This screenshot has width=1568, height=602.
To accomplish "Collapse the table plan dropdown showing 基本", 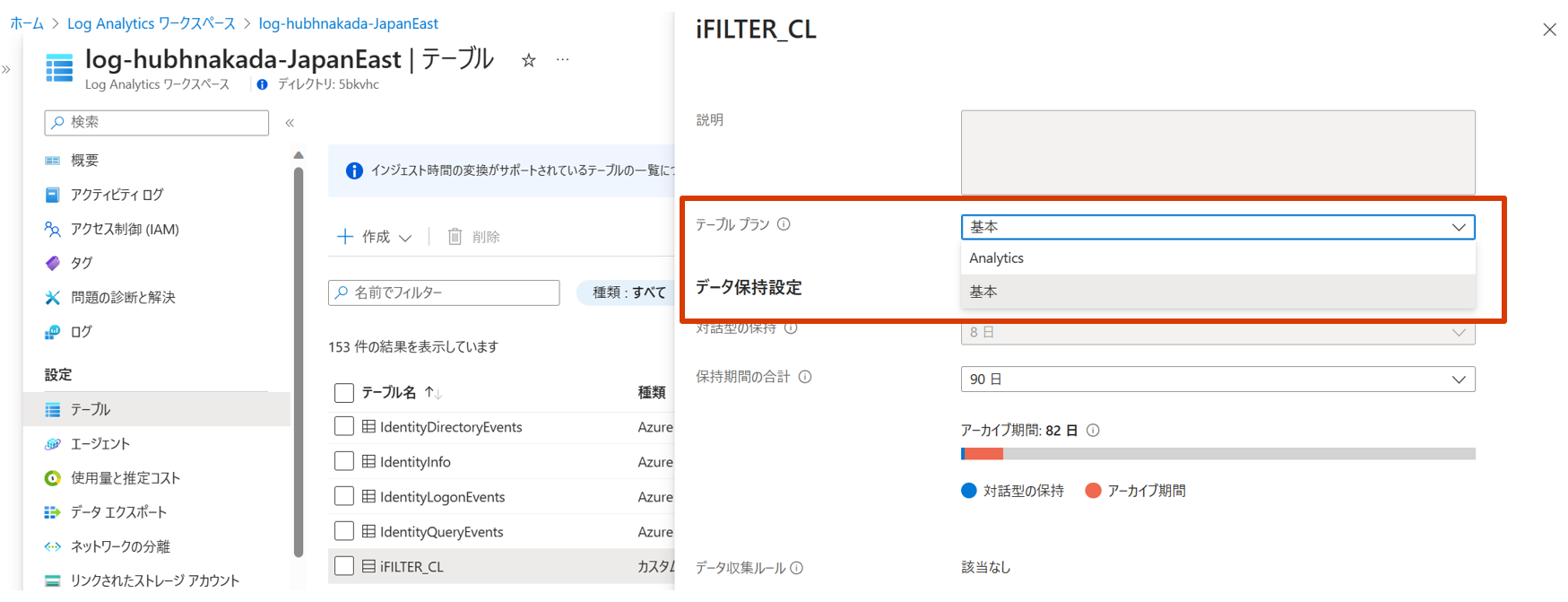I will tap(1217, 227).
